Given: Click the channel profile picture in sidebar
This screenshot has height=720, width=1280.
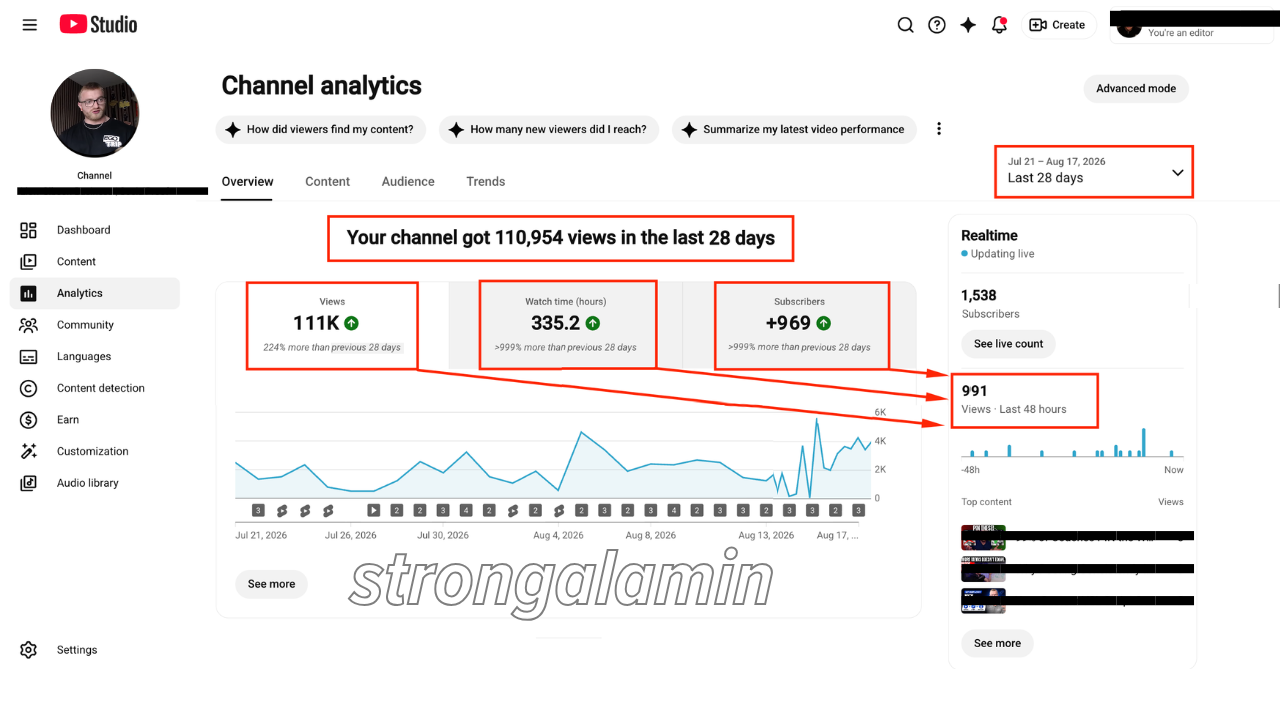Looking at the screenshot, I should tap(95, 114).
